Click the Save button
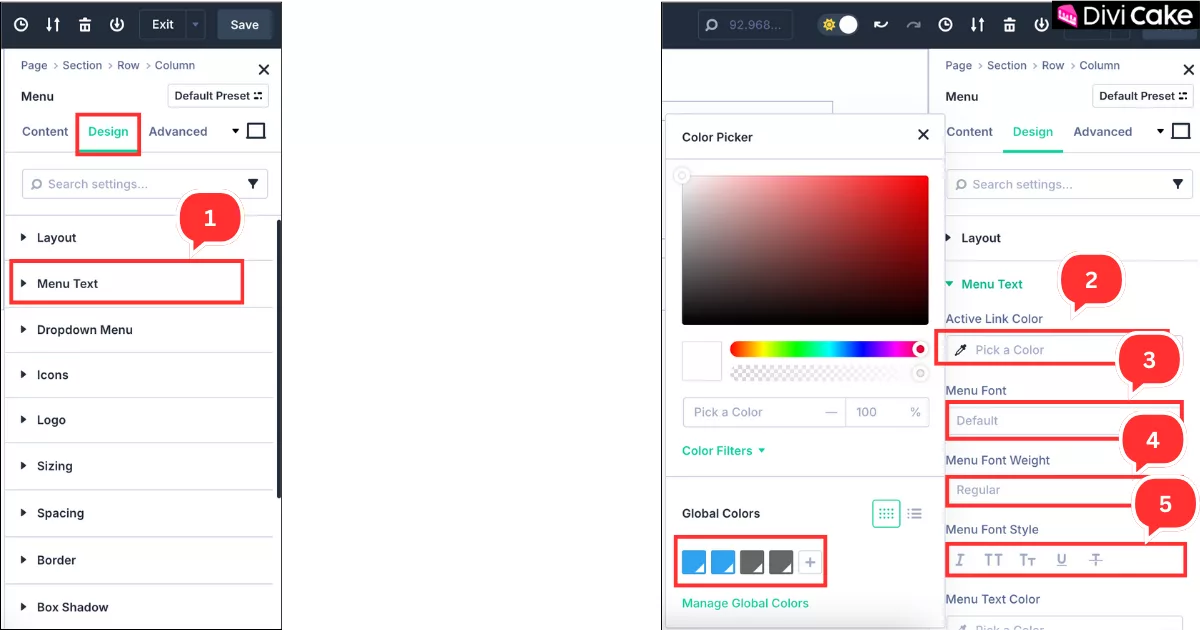The height and width of the screenshot is (630, 1200). point(244,24)
